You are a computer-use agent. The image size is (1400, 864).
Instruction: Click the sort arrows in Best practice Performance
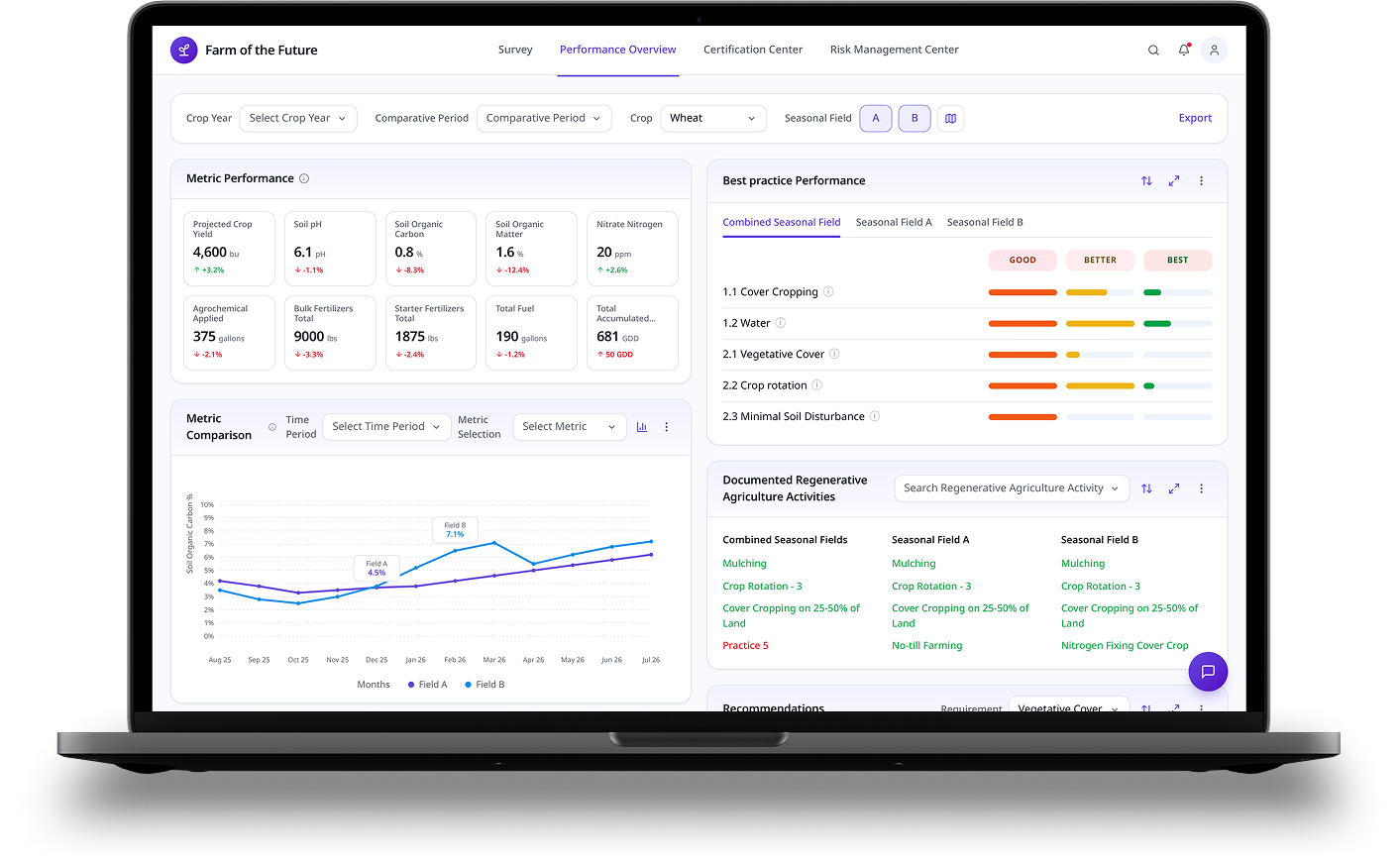(x=1146, y=180)
